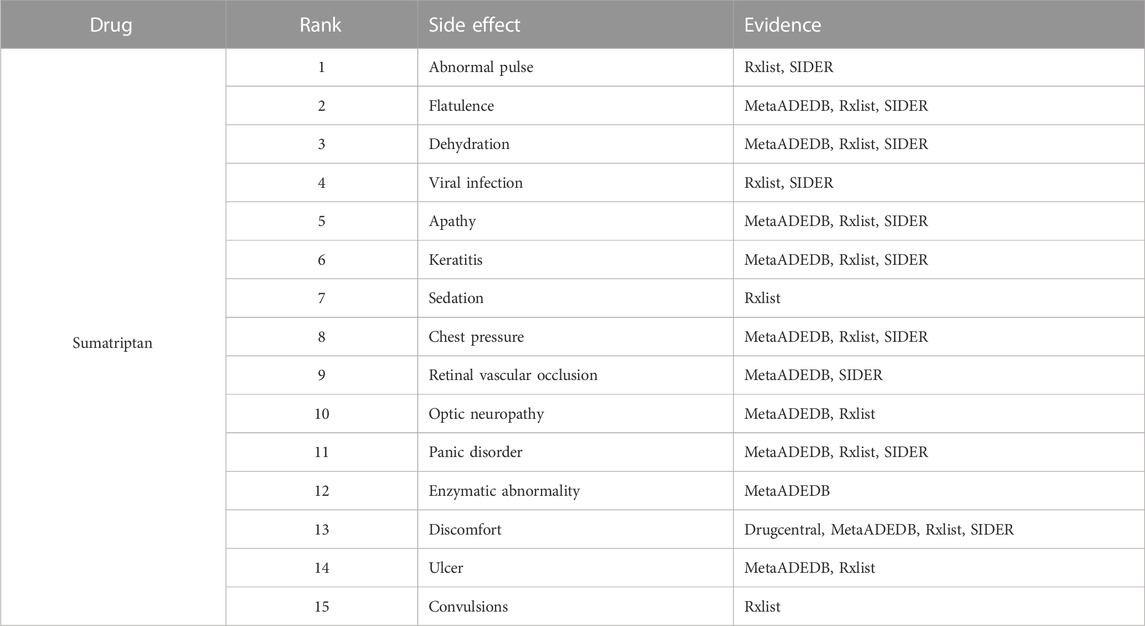
Task: Click the Optic neuropathy entry
Action: click(x=486, y=414)
